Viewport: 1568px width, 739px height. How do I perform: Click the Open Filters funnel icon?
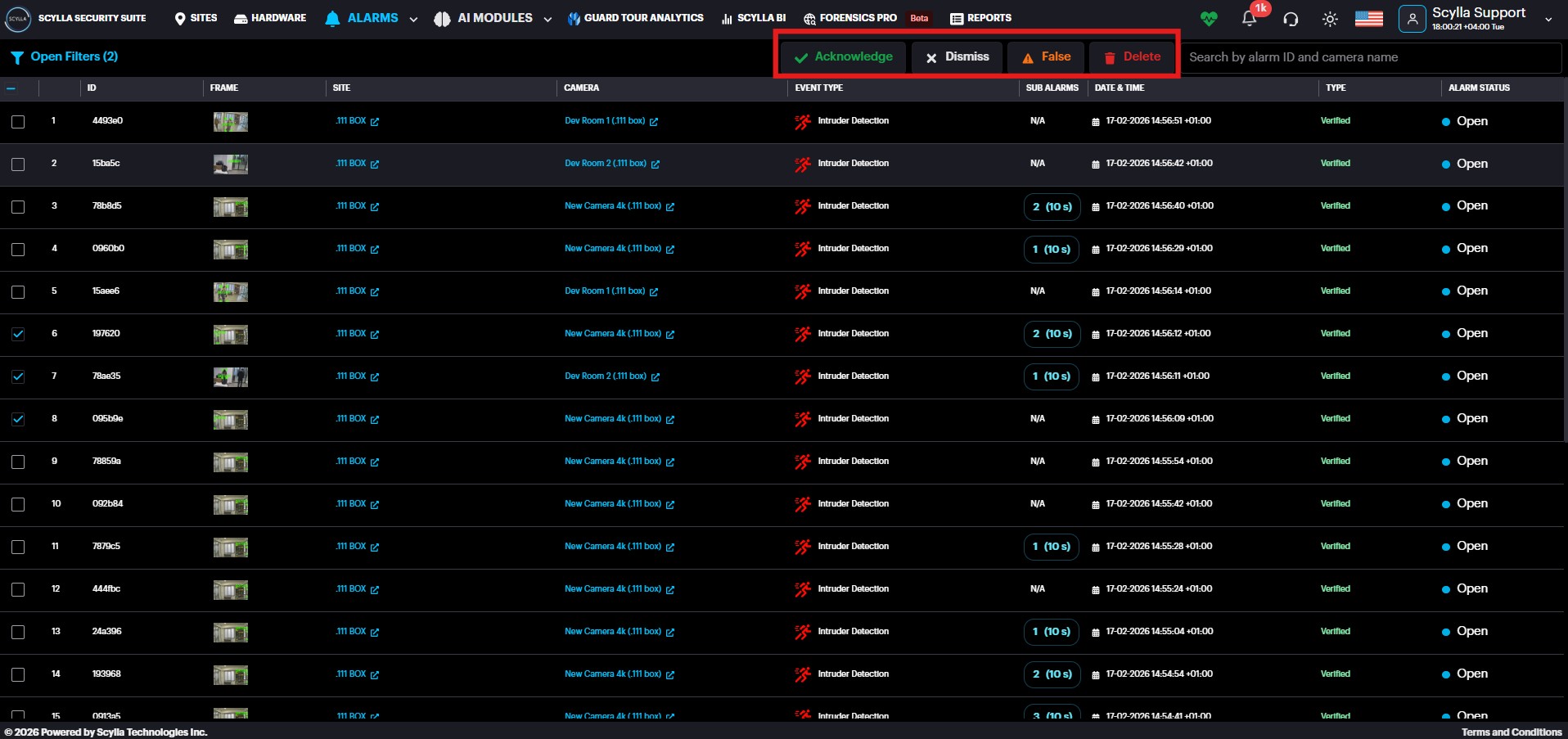click(x=16, y=57)
